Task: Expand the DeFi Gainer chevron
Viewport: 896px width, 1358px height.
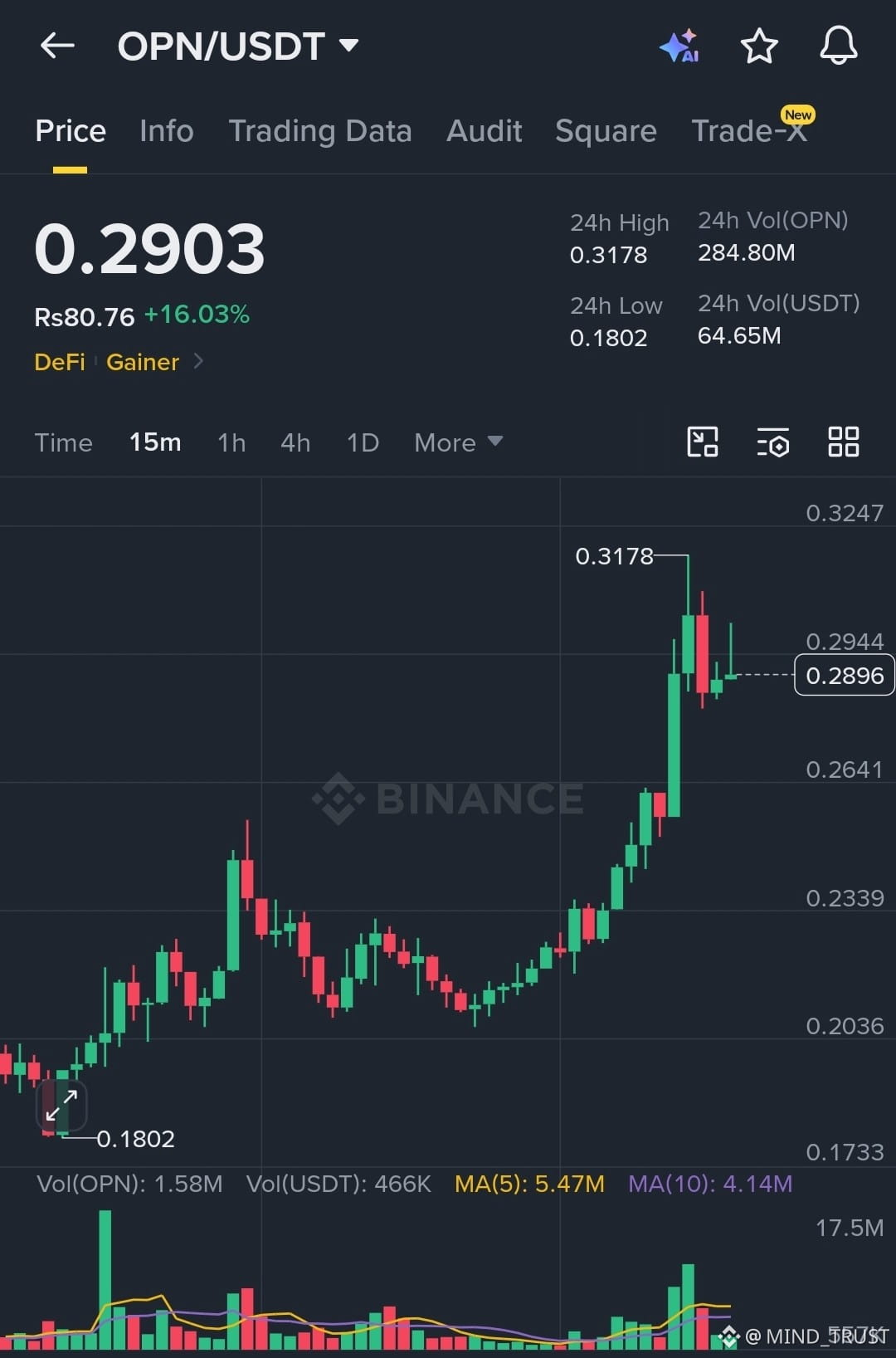Action: tap(198, 361)
